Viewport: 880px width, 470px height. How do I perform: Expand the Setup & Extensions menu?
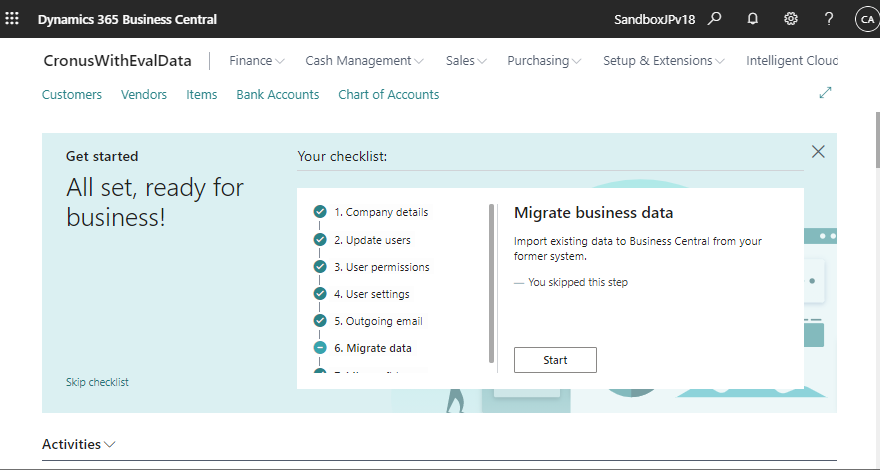pos(663,61)
